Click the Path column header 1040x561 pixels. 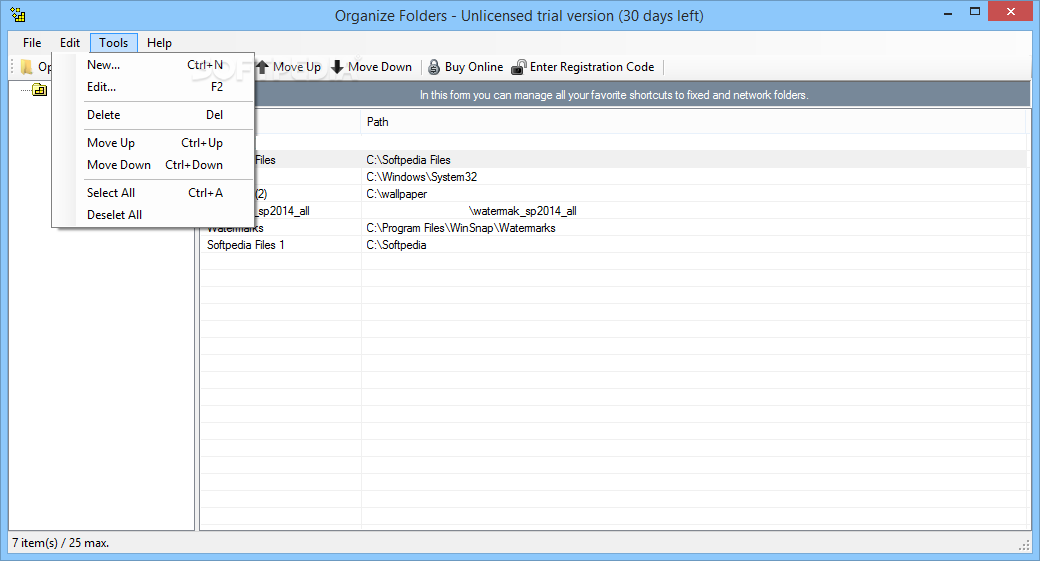(694, 122)
